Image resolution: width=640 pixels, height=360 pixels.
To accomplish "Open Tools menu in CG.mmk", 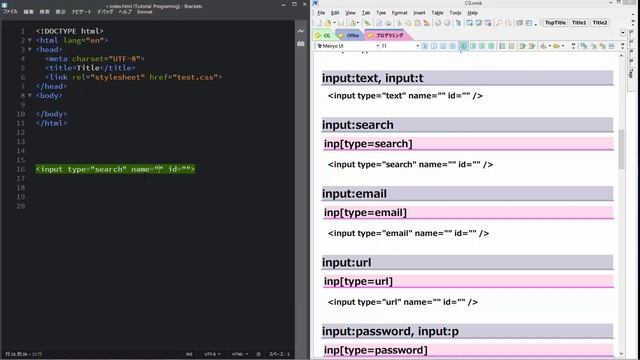I will coord(455,13).
